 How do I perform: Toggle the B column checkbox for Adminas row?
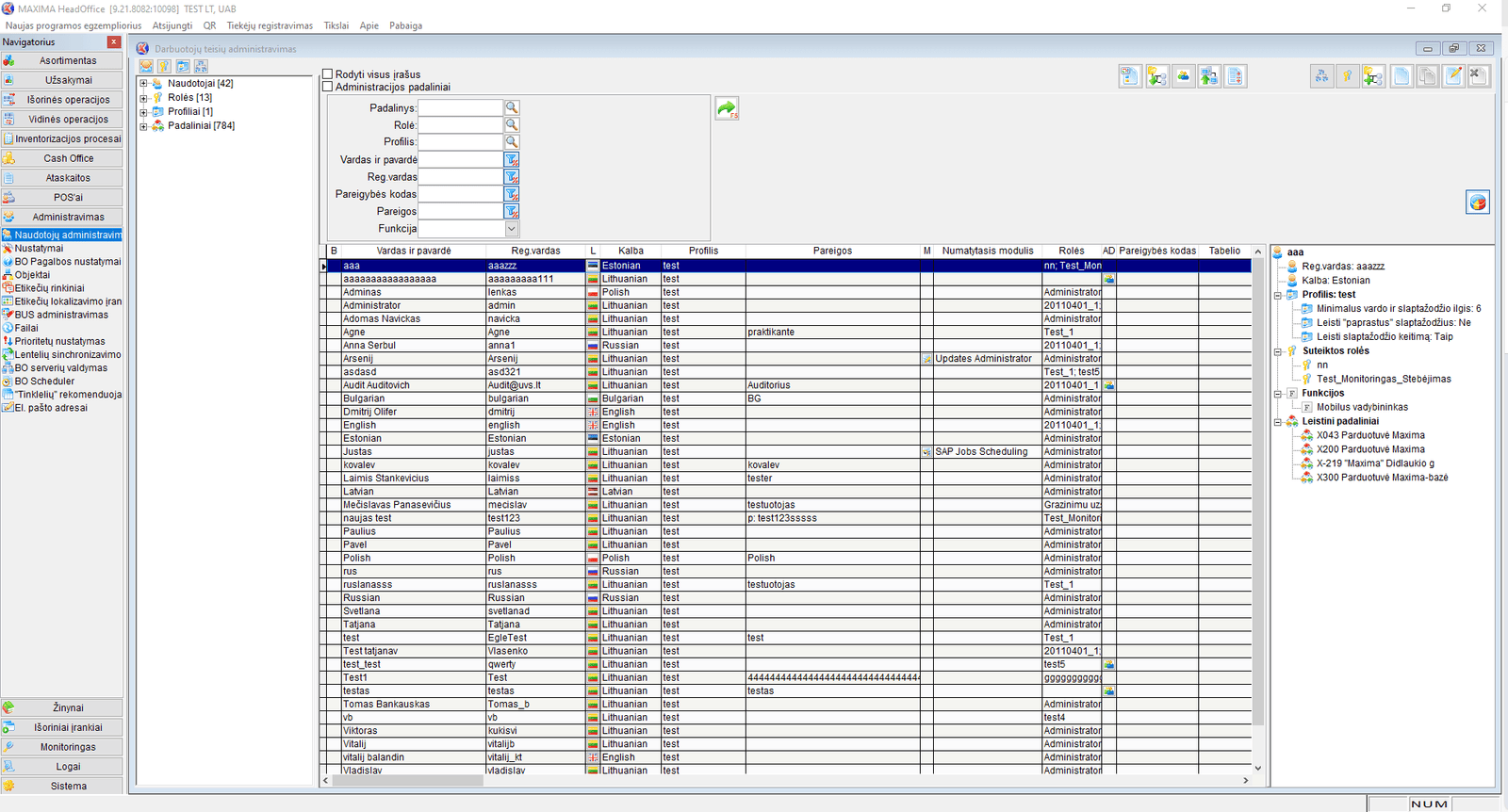(x=334, y=293)
